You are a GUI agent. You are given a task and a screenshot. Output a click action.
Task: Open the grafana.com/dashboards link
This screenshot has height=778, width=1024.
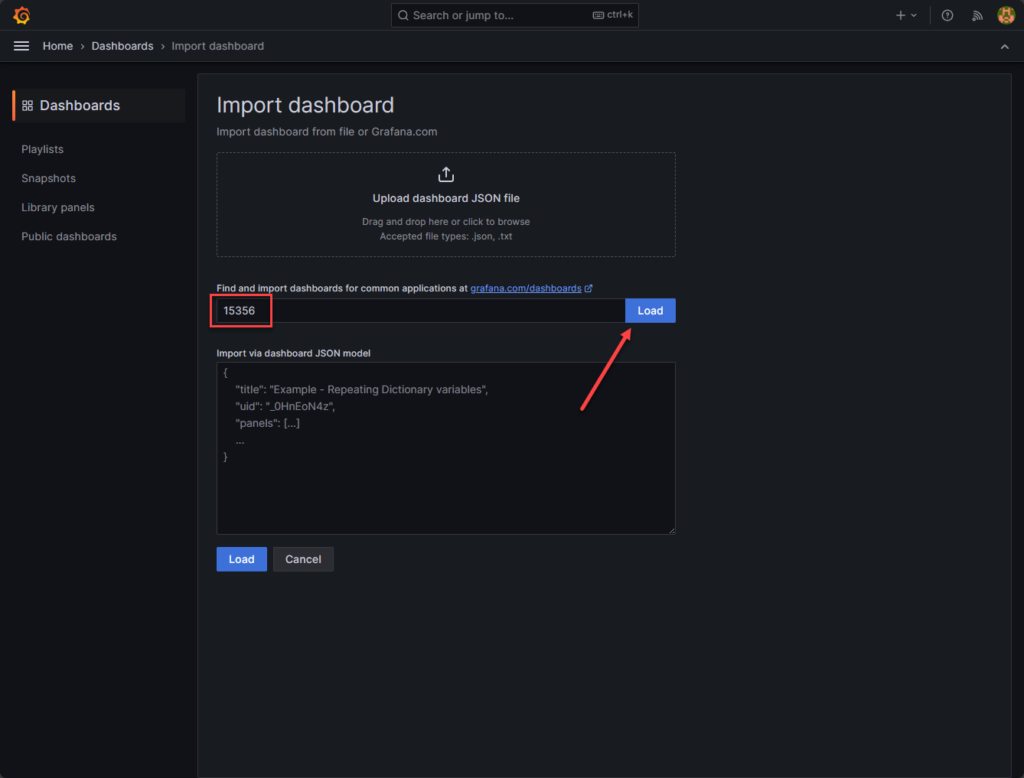click(528, 287)
